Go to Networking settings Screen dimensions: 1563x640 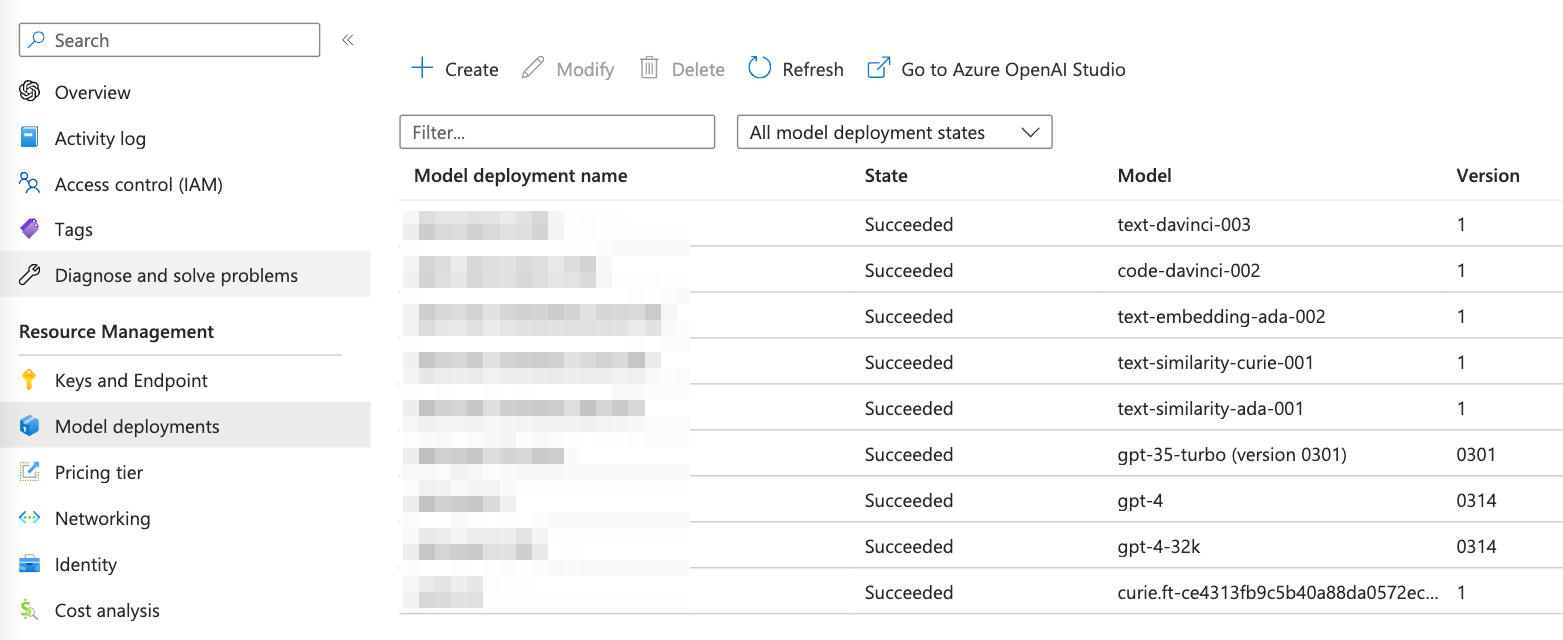[x=102, y=518]
